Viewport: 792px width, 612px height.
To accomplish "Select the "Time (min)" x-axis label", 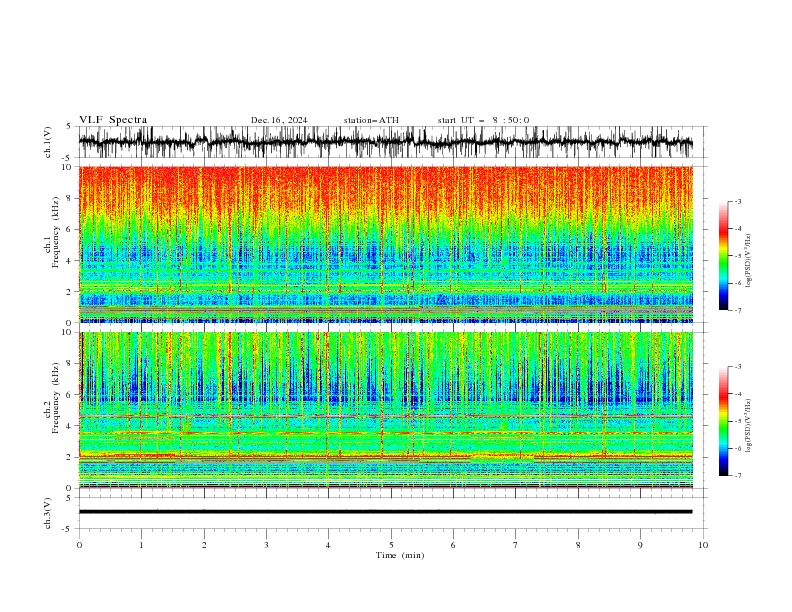I will (400, 555).
